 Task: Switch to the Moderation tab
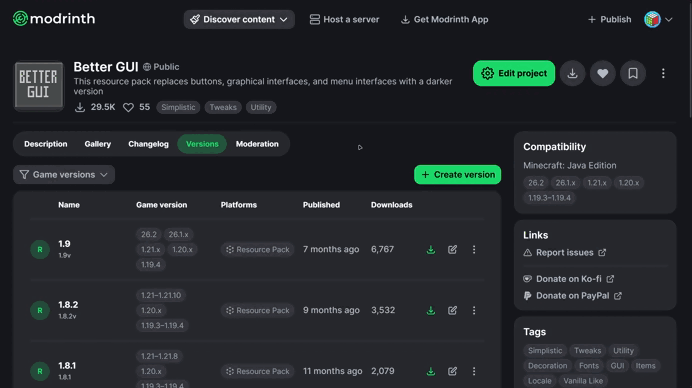pos(257,144)
